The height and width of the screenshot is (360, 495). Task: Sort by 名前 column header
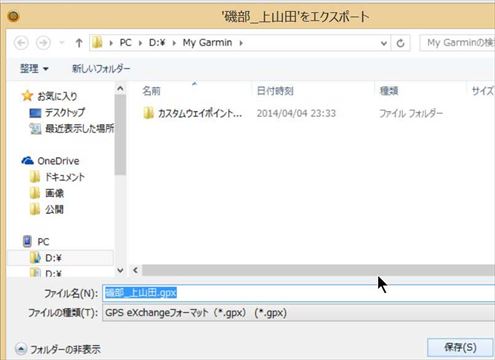(151, 91)
